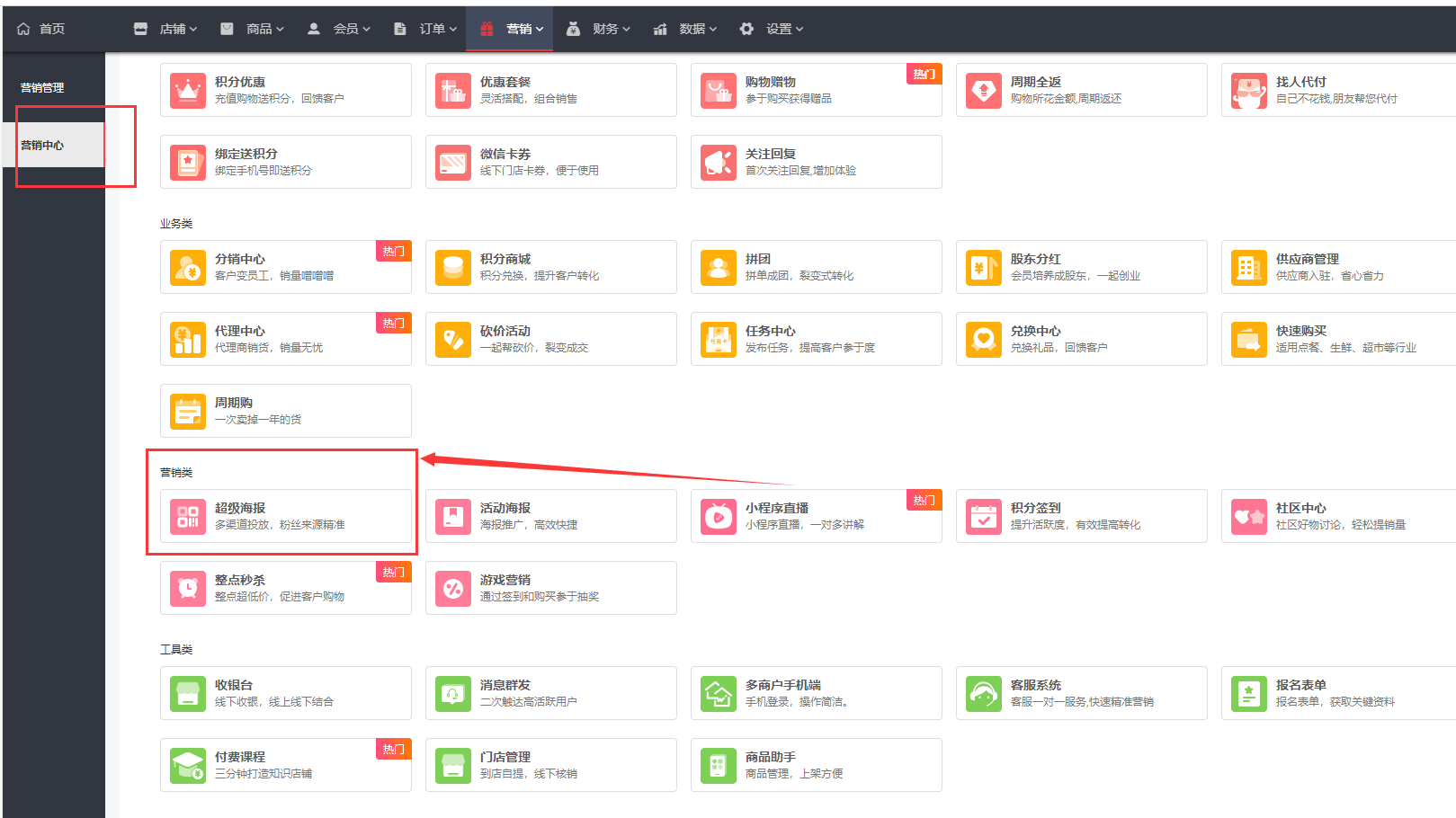Click the 优惠套餐 icon
Image resolution: width=1456 pixels, height=818 pixels.
pos(453,90)
